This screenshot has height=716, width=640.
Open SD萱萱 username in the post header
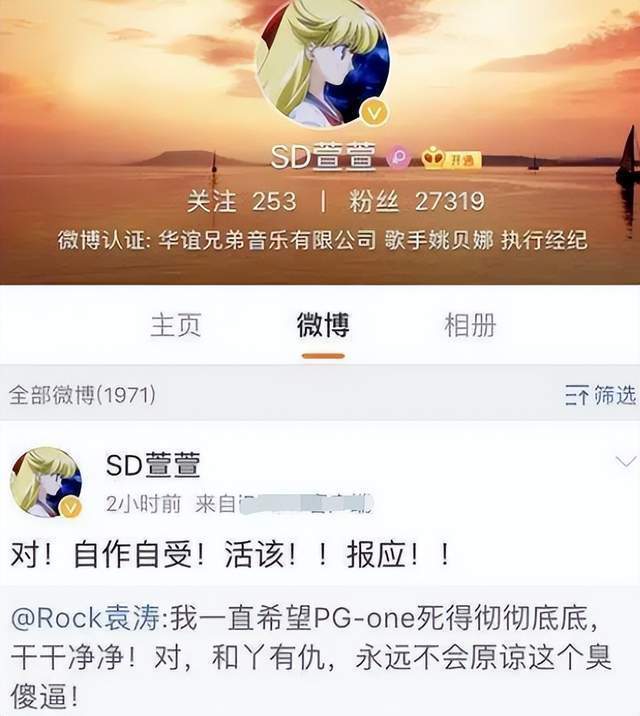coord(153,465)
